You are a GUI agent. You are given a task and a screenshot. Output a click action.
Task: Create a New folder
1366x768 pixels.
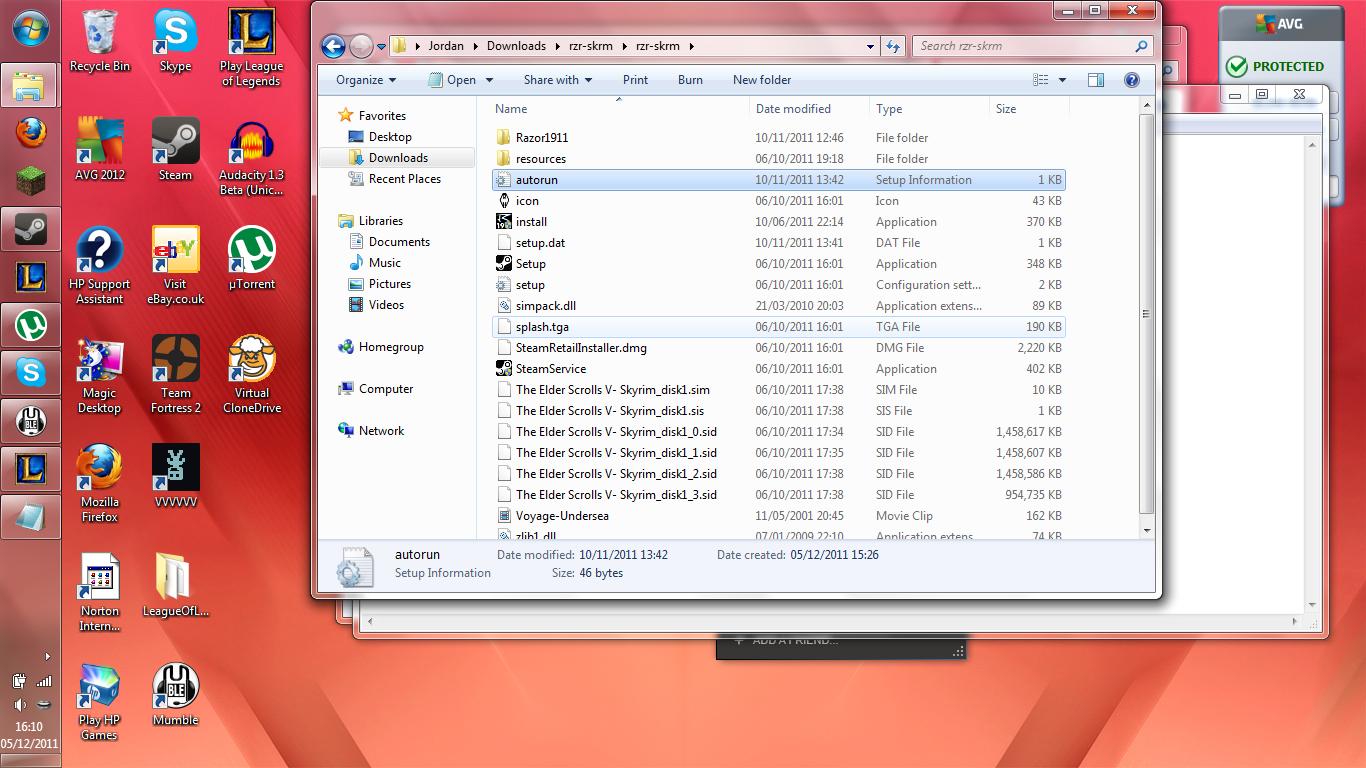click(762, 80)
